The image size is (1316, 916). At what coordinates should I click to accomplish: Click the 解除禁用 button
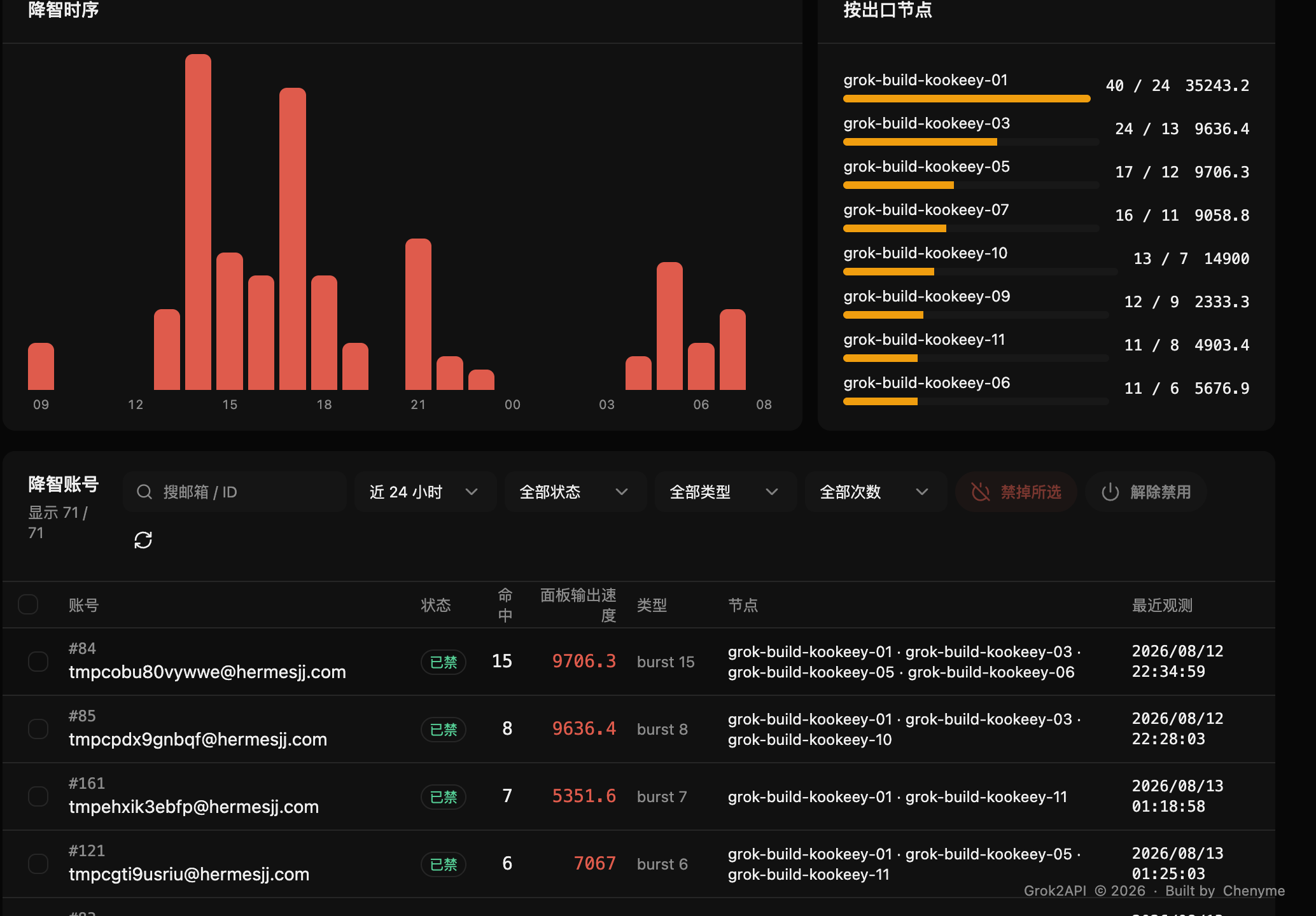point(1146,492)
